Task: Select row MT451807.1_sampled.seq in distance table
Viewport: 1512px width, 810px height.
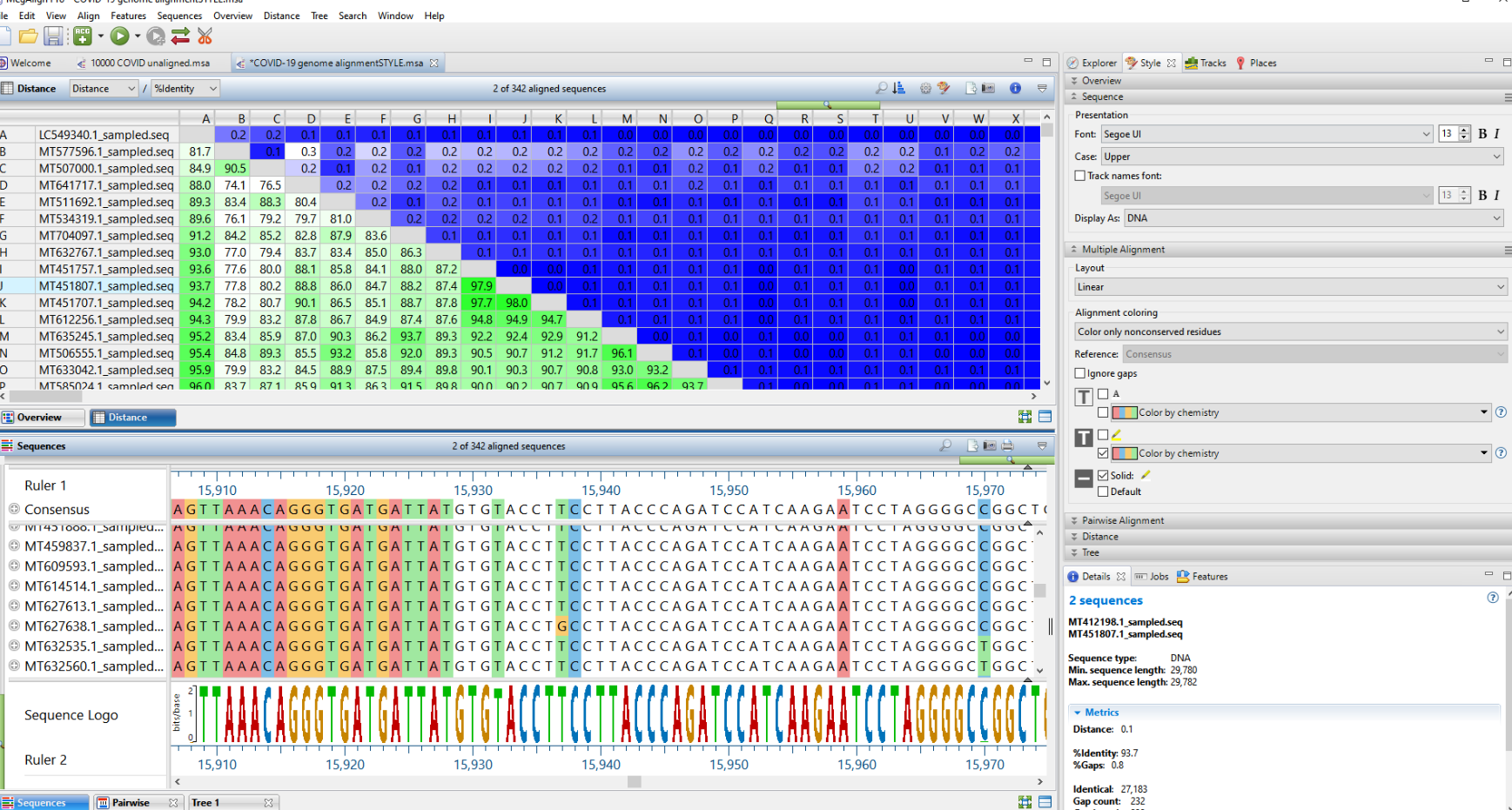Action: [106, 286]
